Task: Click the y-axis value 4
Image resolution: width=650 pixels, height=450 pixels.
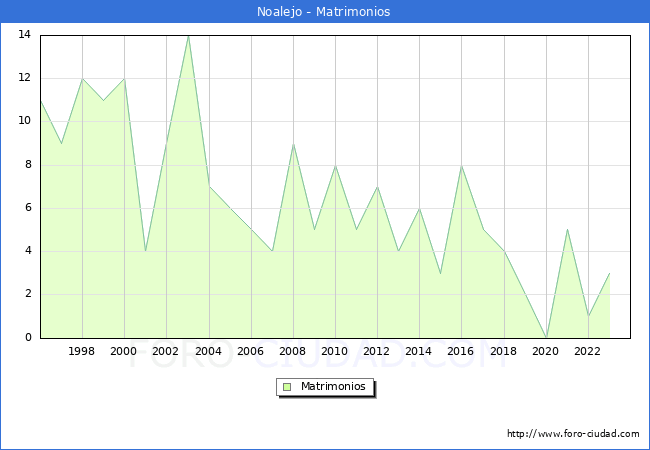Action: (x=28, y=251)
